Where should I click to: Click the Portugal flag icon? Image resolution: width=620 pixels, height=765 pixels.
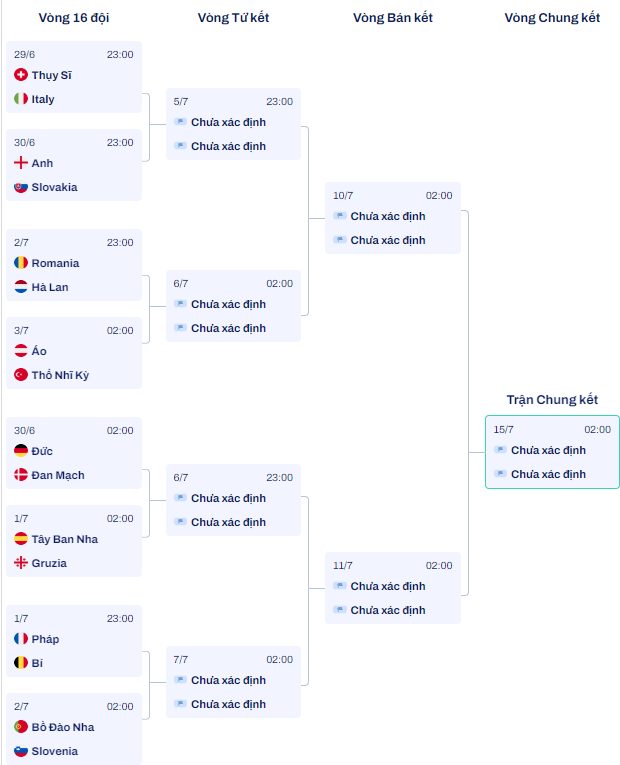coord(20,726)
